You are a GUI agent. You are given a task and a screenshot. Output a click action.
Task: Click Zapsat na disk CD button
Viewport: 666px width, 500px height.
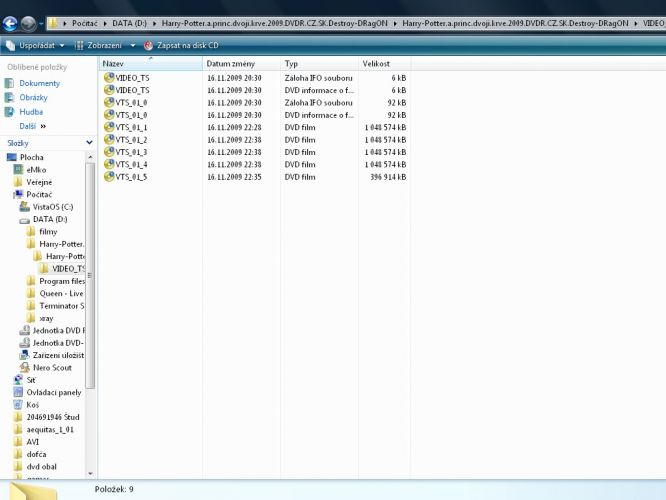click(x=181, y=45)
